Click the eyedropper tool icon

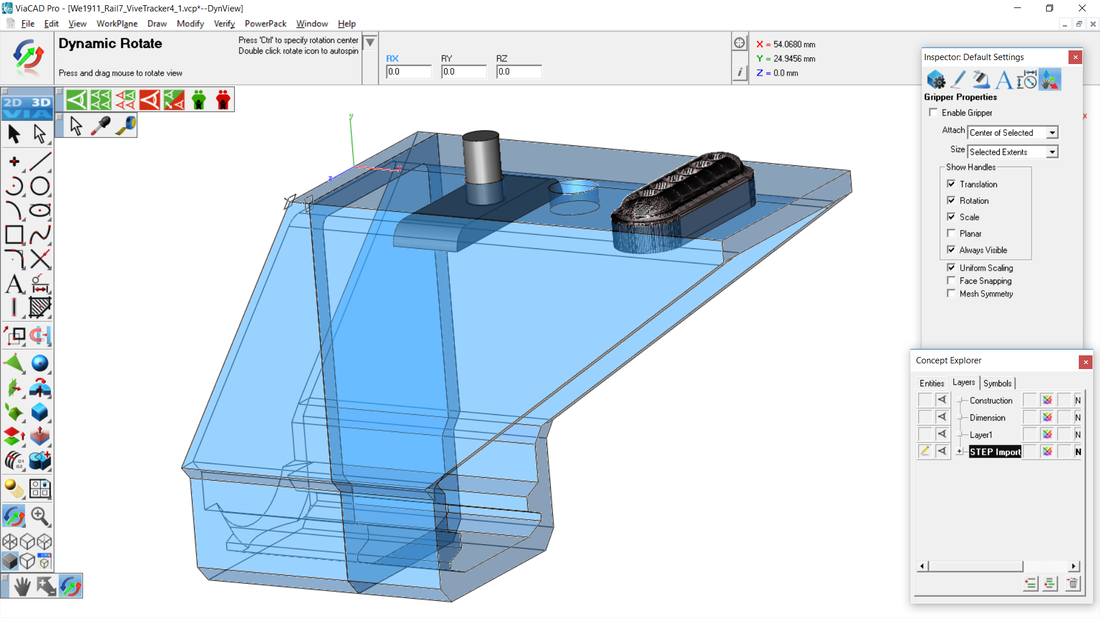[x=101, y=126]
